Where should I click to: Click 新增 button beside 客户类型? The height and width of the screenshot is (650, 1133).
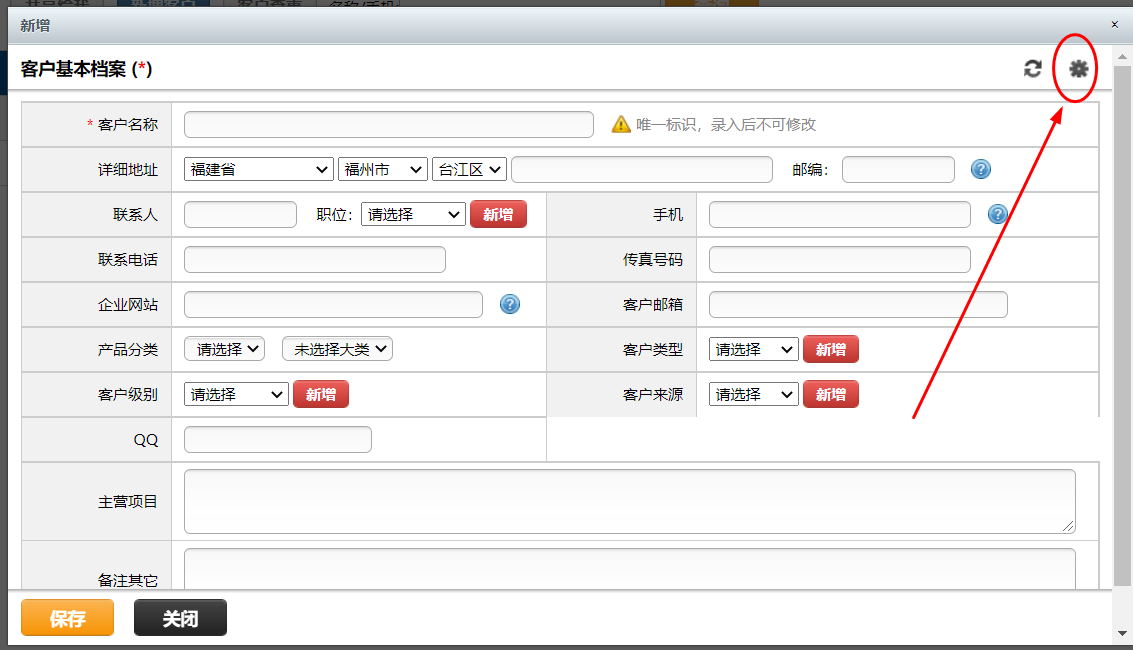pyautogui.click(x=831, y=350)
